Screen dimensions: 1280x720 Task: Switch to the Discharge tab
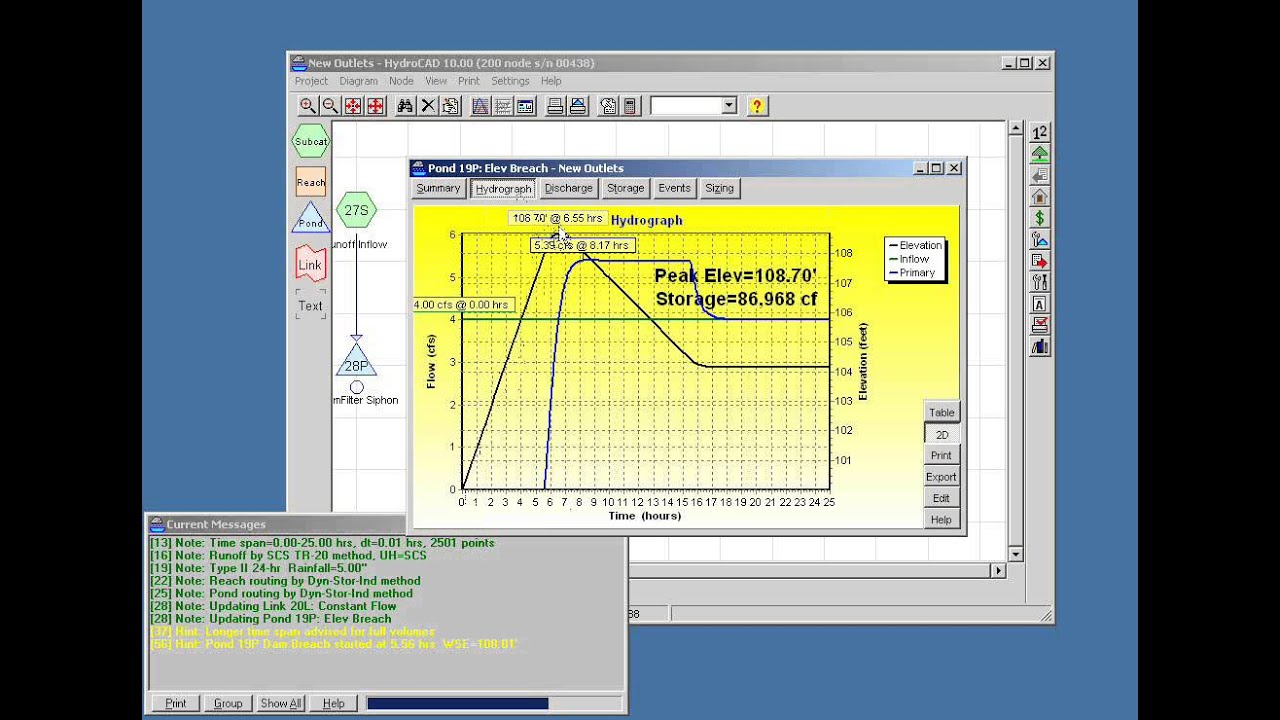click(569, 188)
